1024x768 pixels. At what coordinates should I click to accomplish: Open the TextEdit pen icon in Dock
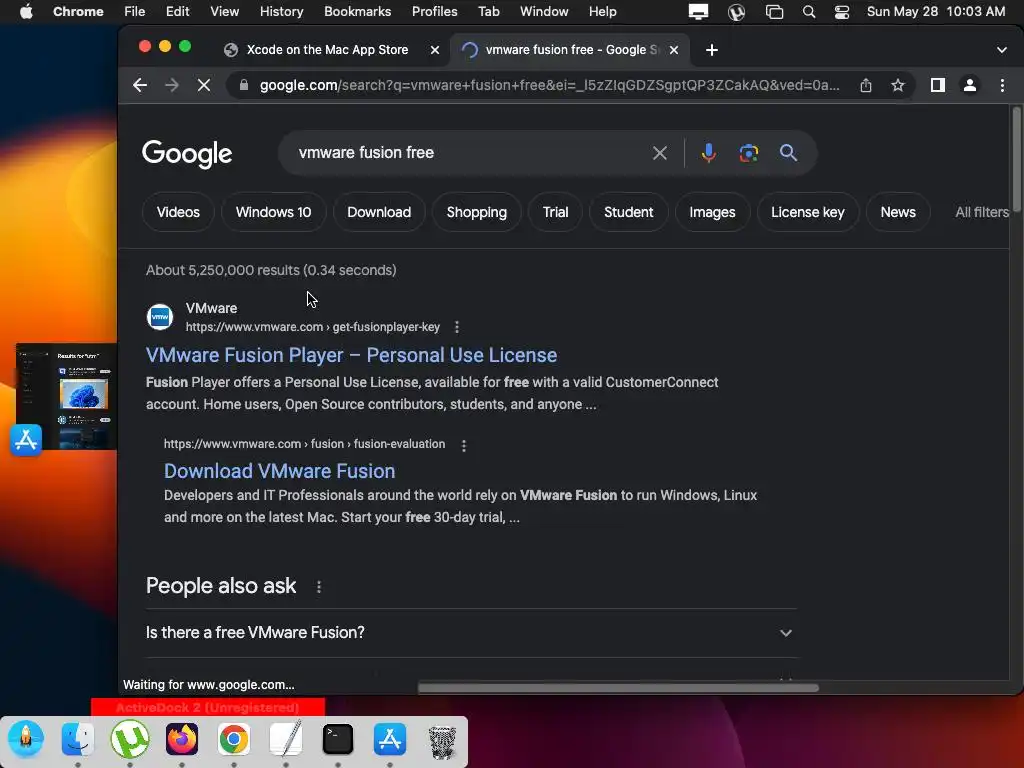(x=285, y=739)
